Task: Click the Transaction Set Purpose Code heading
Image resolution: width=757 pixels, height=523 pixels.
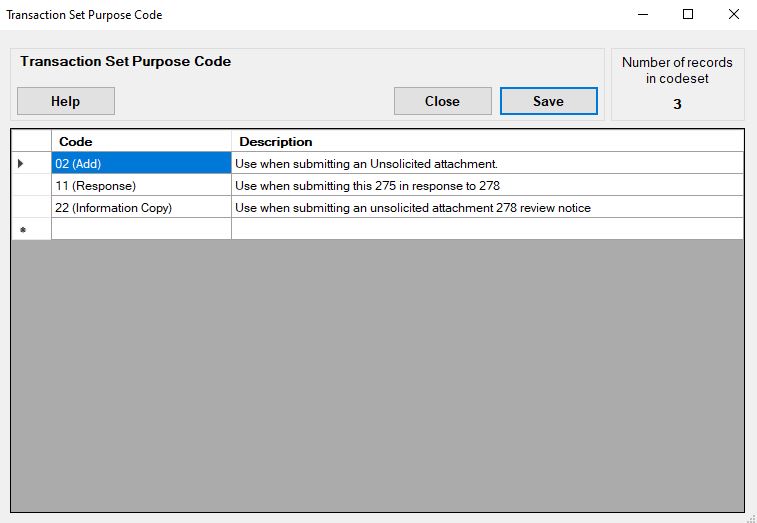Action: pyautogui.click(x=126, y=61)
